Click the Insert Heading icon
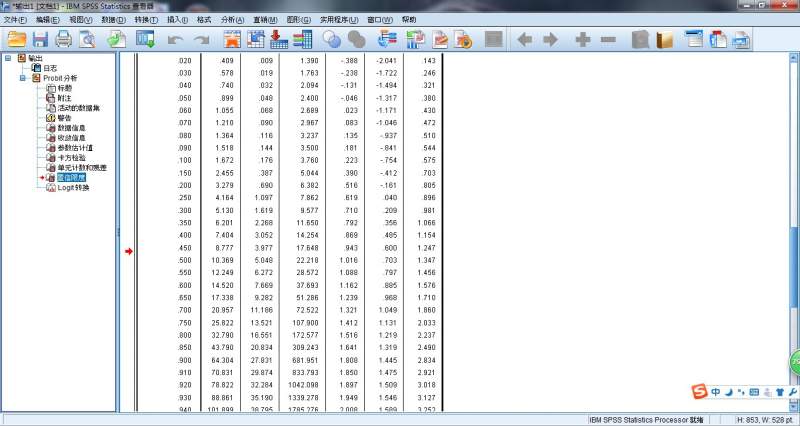800x426 pixels. coord(694,39)
